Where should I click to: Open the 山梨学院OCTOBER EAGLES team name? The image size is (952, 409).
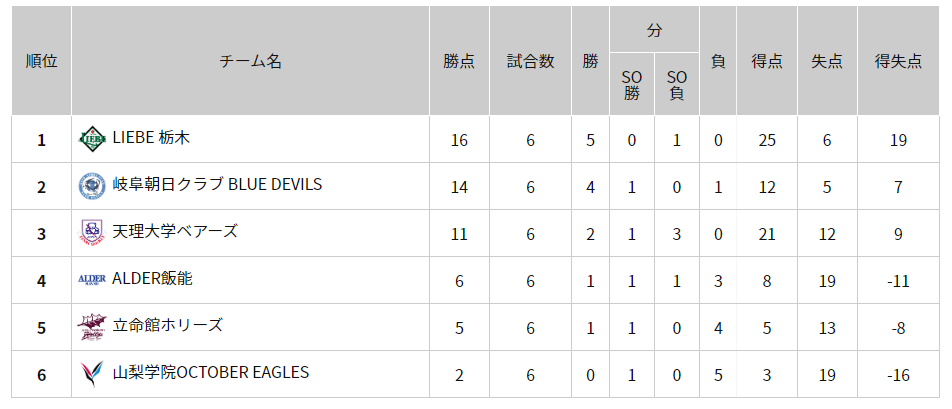[x=211, y=373]
